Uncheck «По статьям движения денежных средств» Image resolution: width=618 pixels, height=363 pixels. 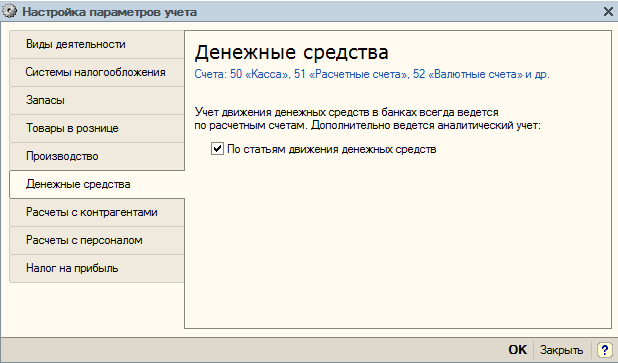pos(217,149)
